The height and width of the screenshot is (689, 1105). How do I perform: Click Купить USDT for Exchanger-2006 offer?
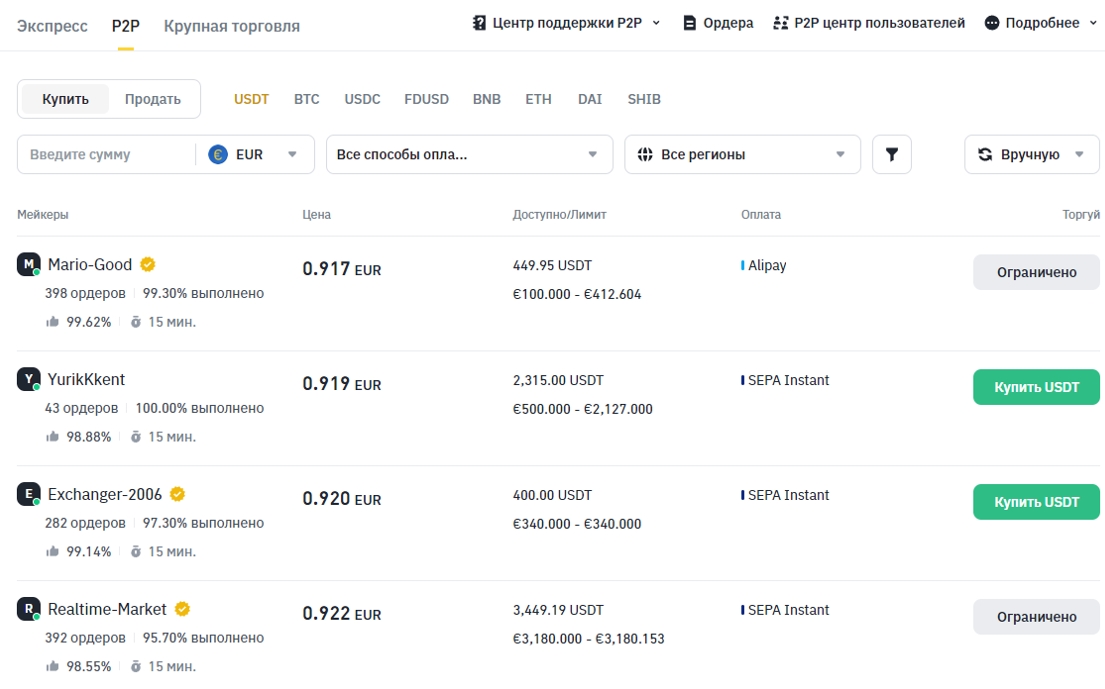1036,502
